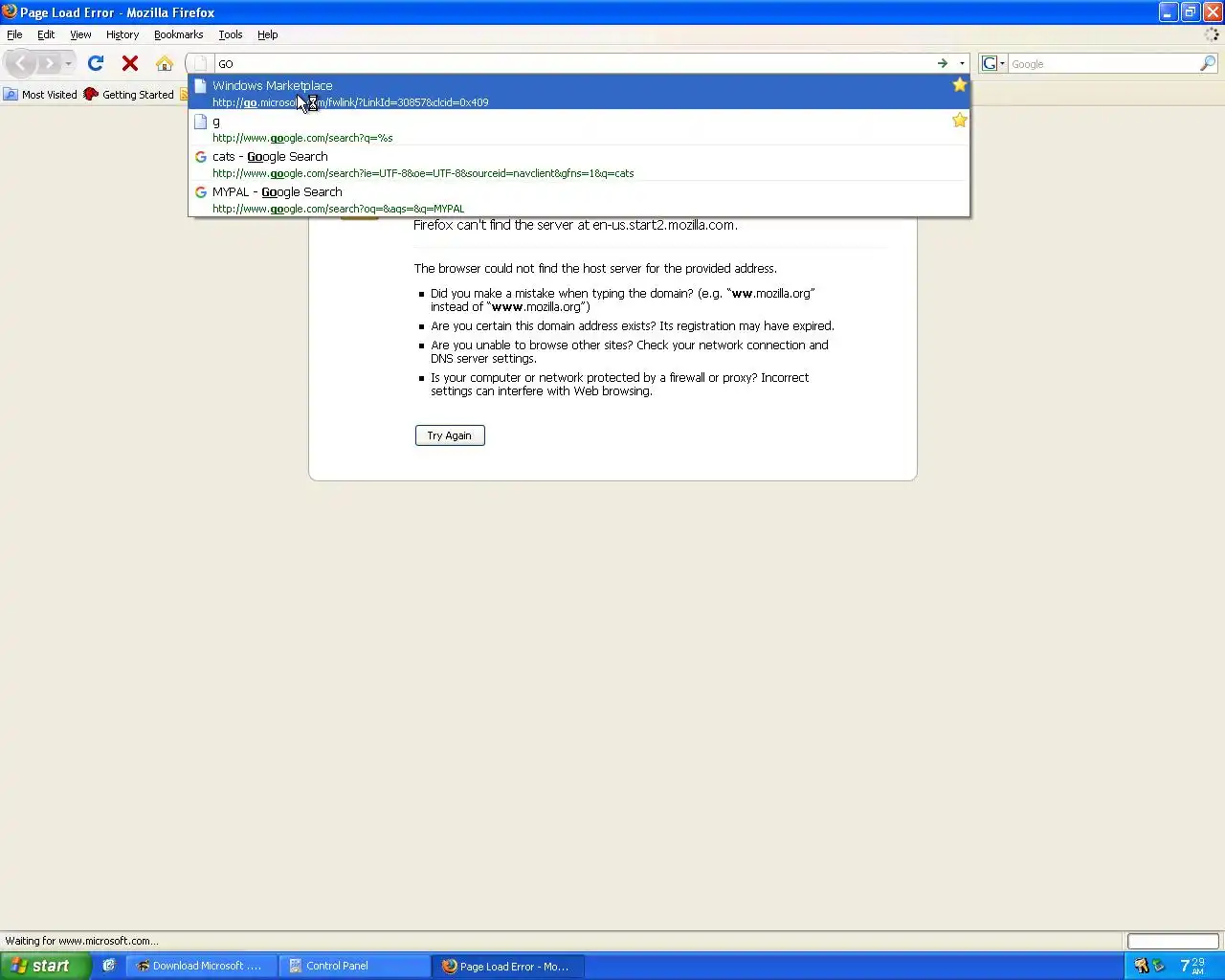Click the address bar text field
This screenshot has height=980, width=1225.
coord(574,64)
